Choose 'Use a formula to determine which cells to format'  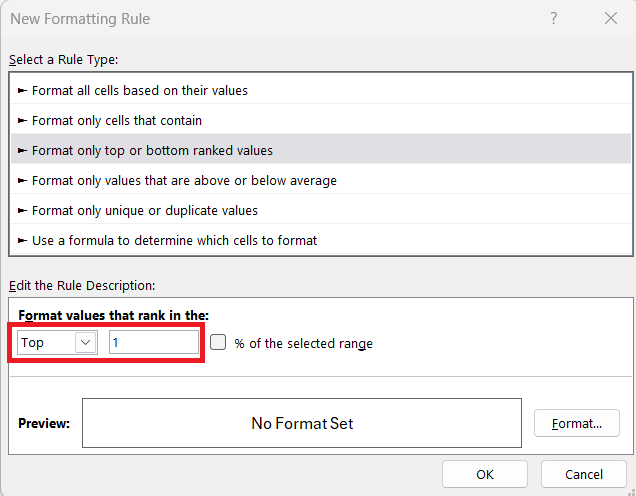[x=321, y=240]
